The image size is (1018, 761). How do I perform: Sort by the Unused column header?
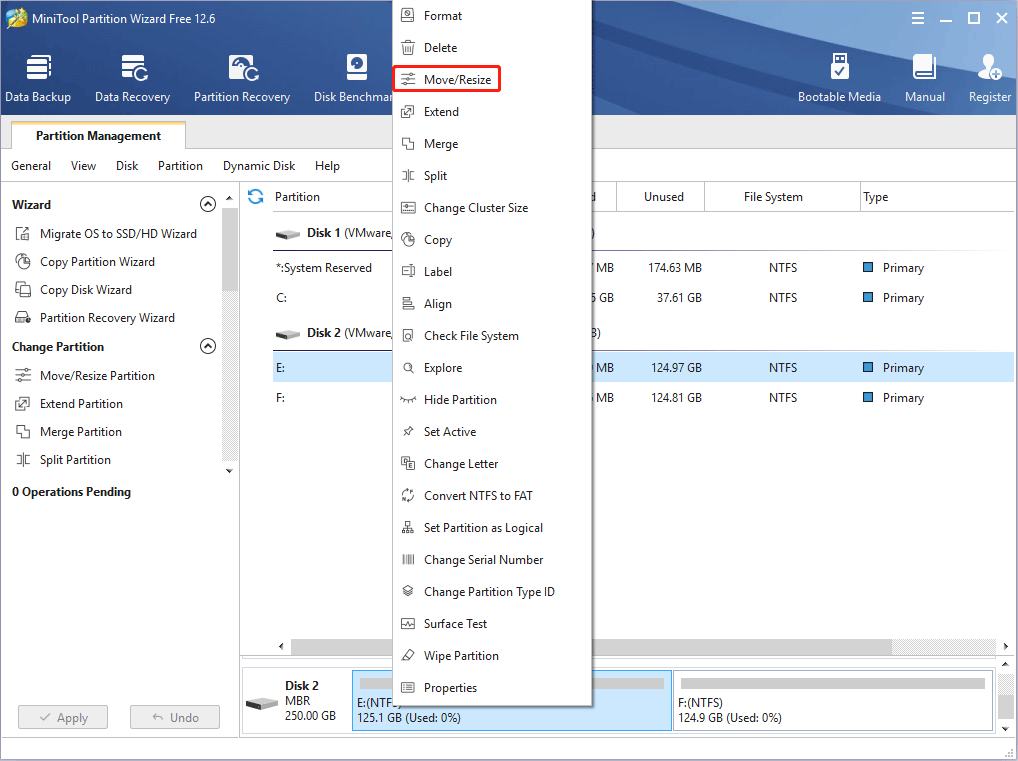click(660, 197)
